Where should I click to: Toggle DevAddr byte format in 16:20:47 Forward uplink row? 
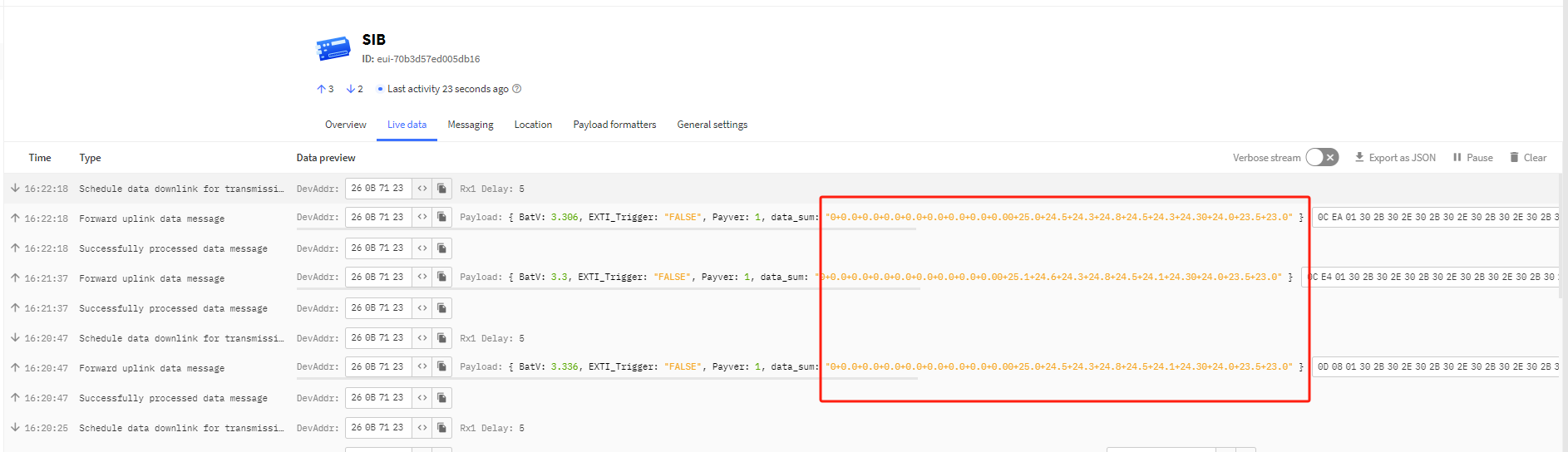(422, 367)
